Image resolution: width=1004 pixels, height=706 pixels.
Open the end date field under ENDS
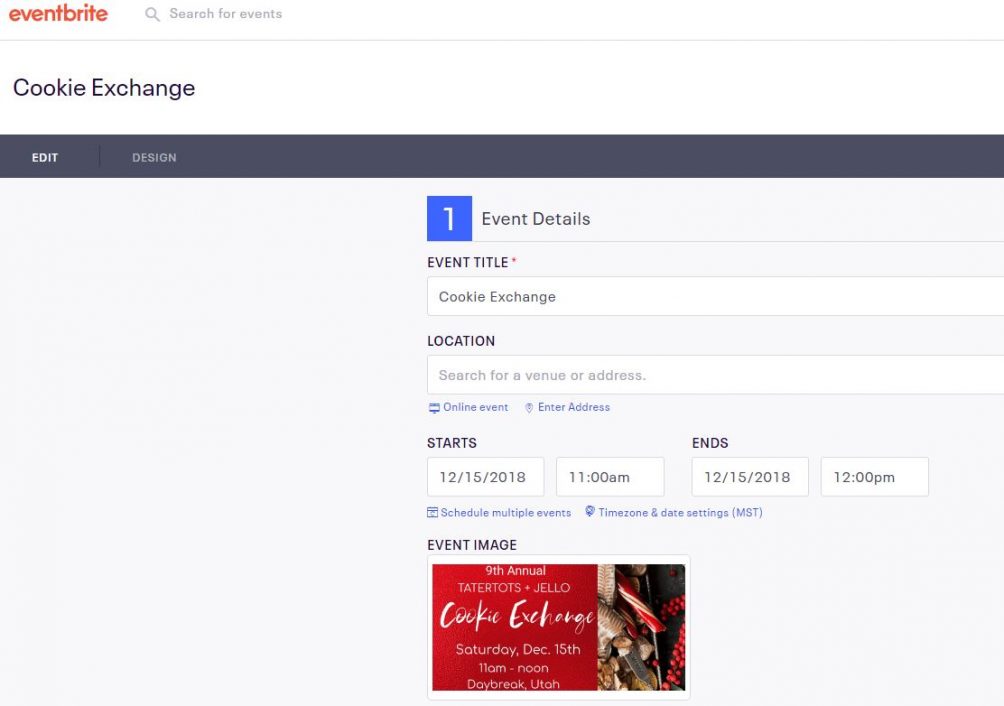click(x=750, y=477)
